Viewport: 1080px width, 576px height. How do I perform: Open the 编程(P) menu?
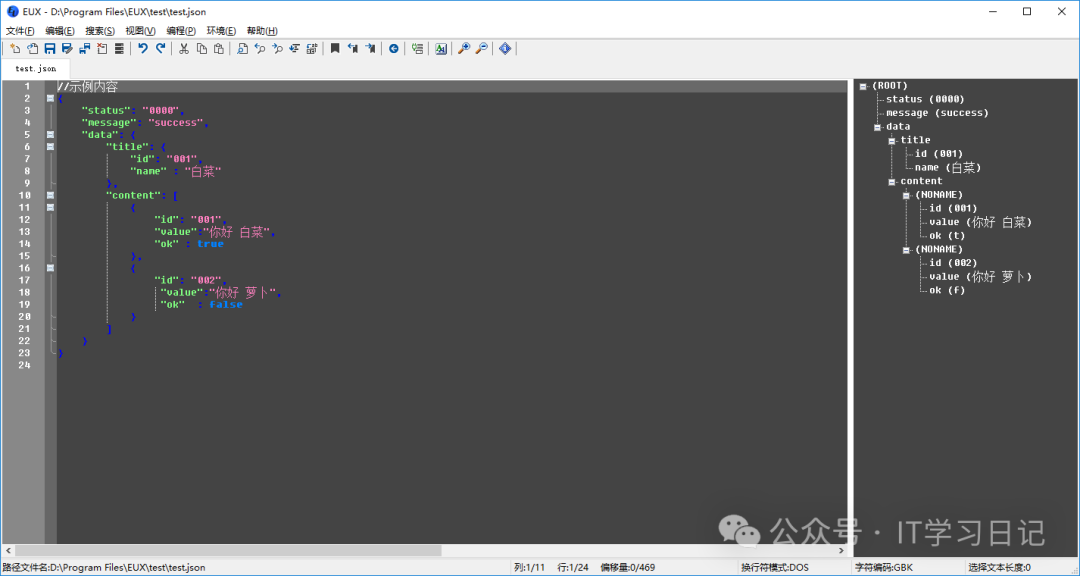click(181, 31)
